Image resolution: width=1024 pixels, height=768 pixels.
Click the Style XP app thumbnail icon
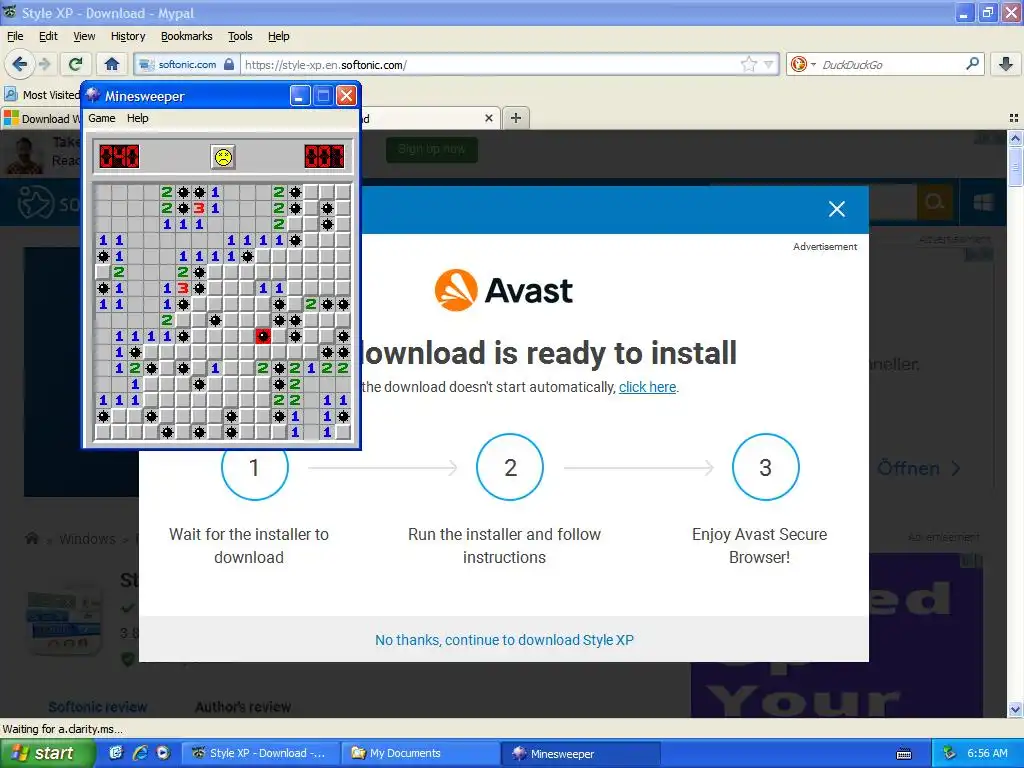click(64, 622)
